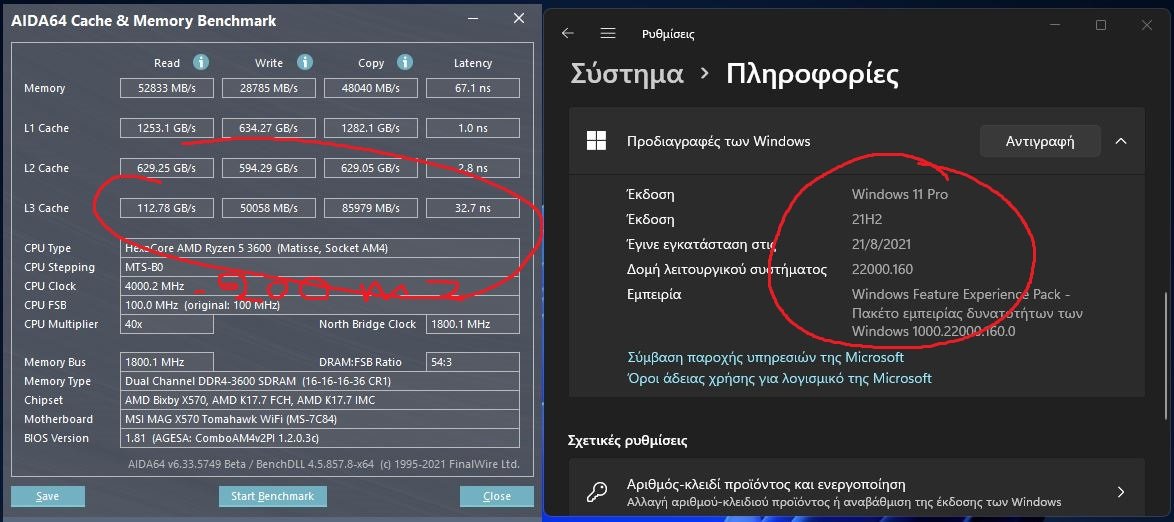Click the Memory Read value 52833 MB/s
The image size is (1174, 522).
click(167, 88)
